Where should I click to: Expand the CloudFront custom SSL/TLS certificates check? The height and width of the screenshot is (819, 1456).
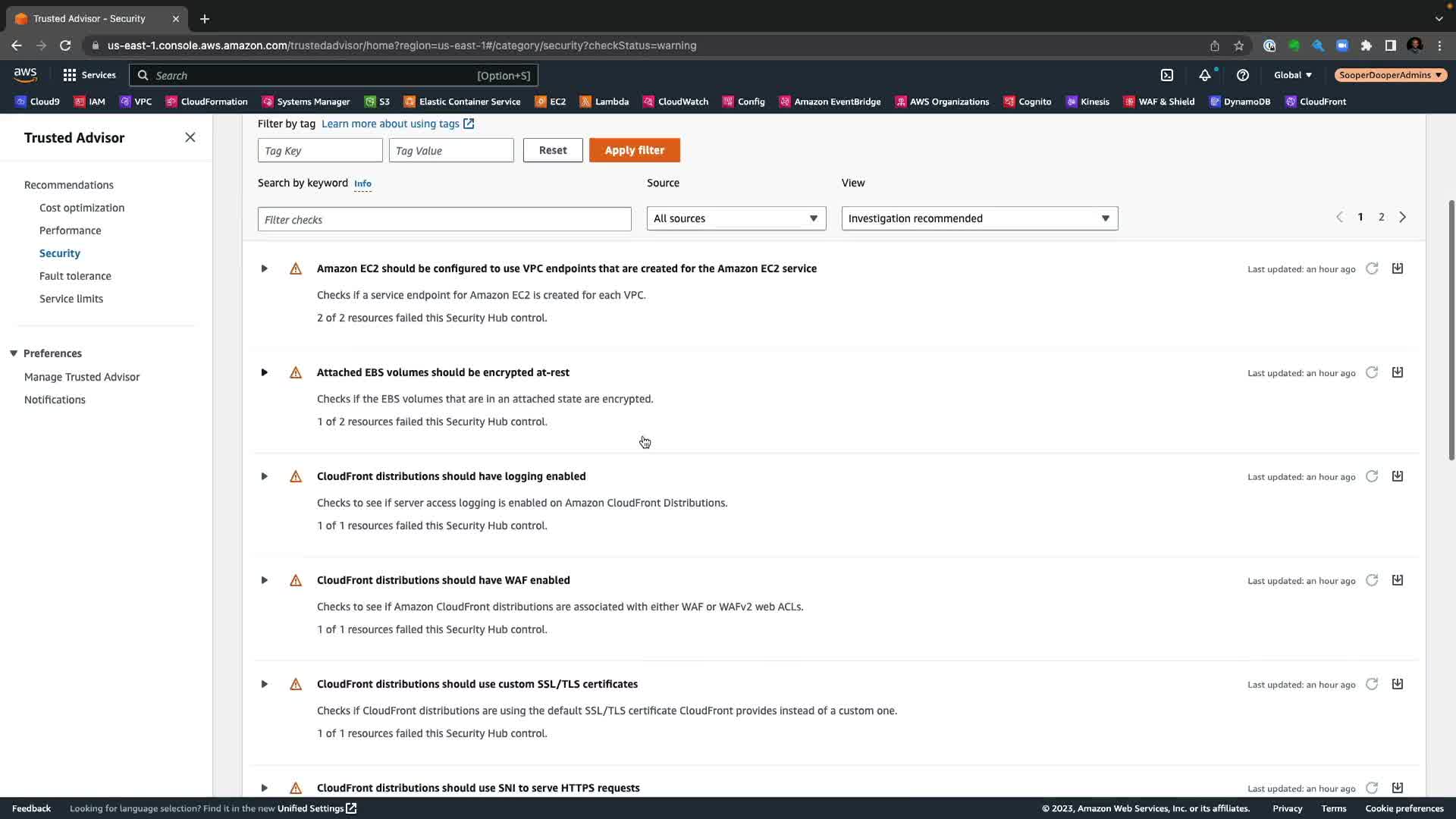pyautogui.click(x=264, y=684)
